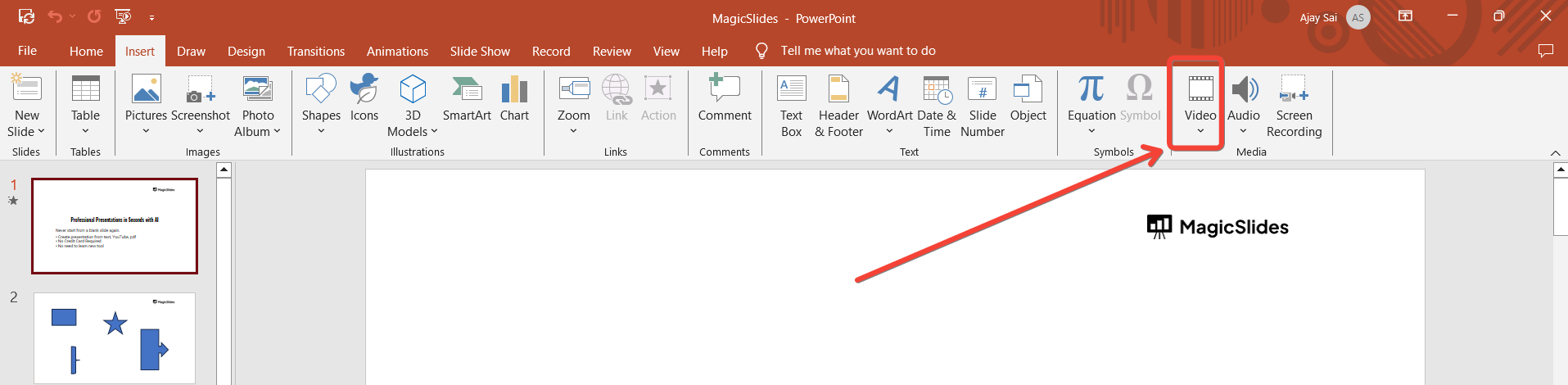
Task: Switch to the Review tab
Action: tap(612, 51)
